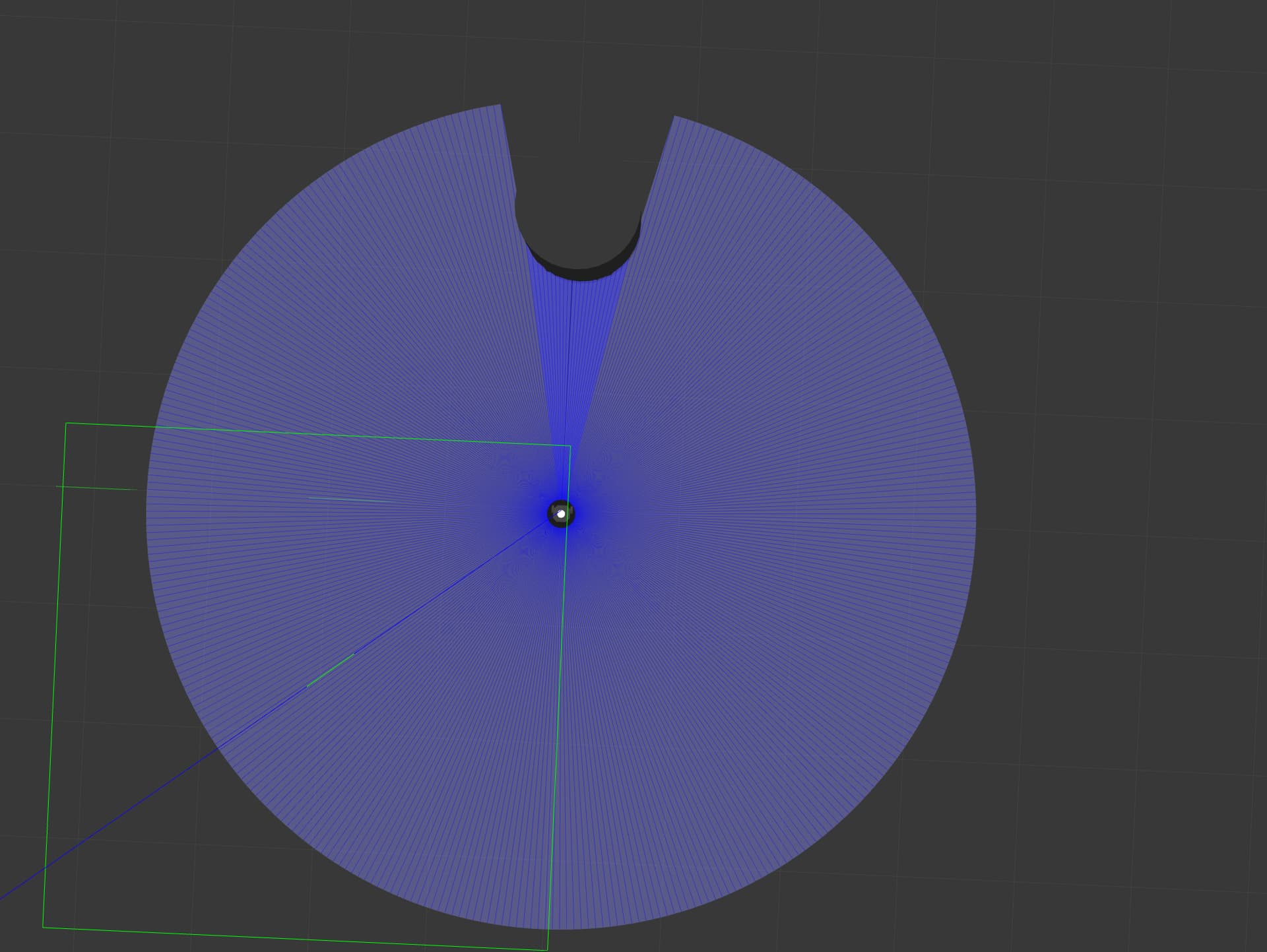Select the green bounding box top-left corner

pos(66,424)
